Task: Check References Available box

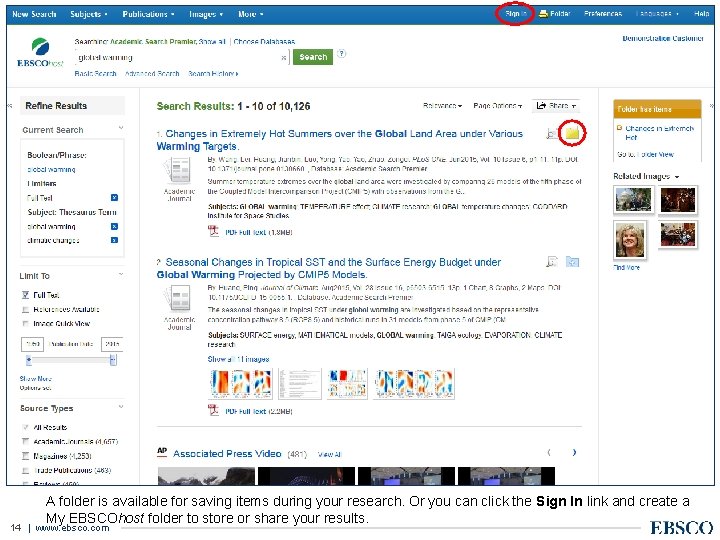Action: 25,310
